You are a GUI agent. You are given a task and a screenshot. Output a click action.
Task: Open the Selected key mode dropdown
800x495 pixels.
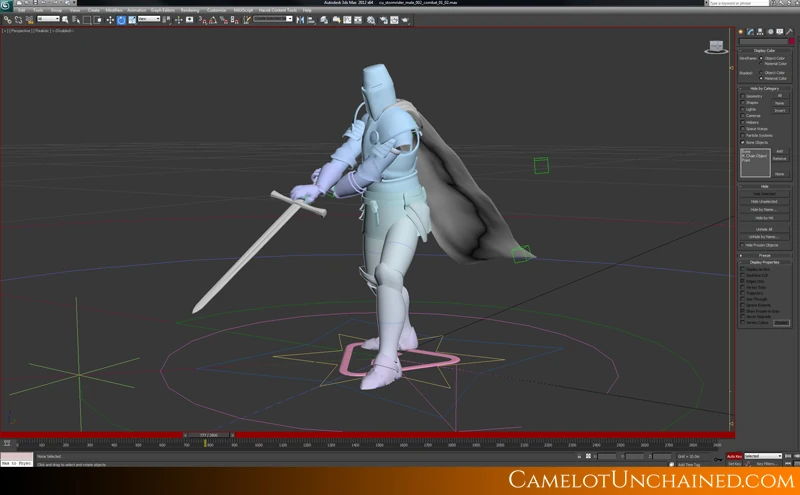point(763,456)
